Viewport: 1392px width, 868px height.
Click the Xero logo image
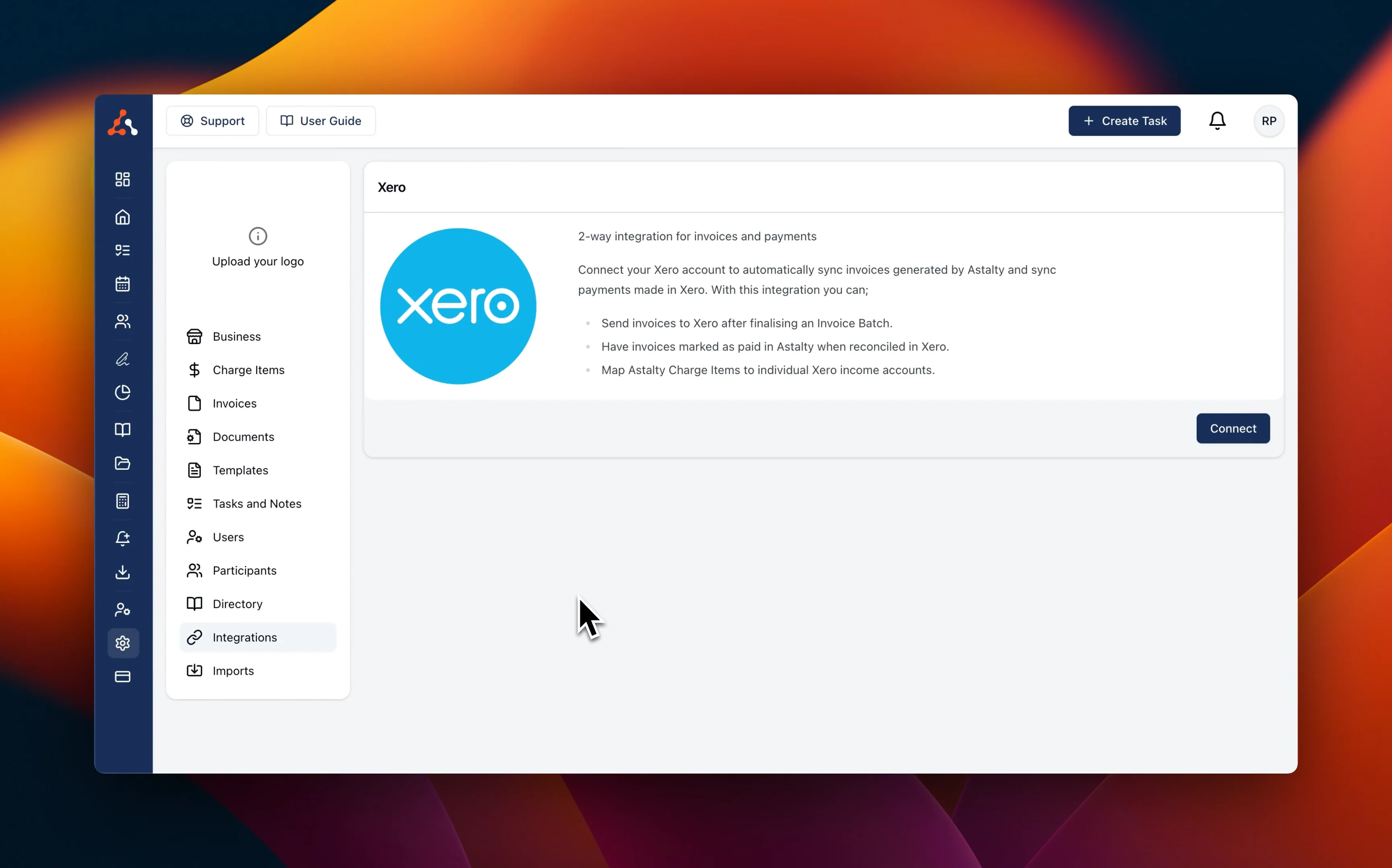tap(458, 306)
